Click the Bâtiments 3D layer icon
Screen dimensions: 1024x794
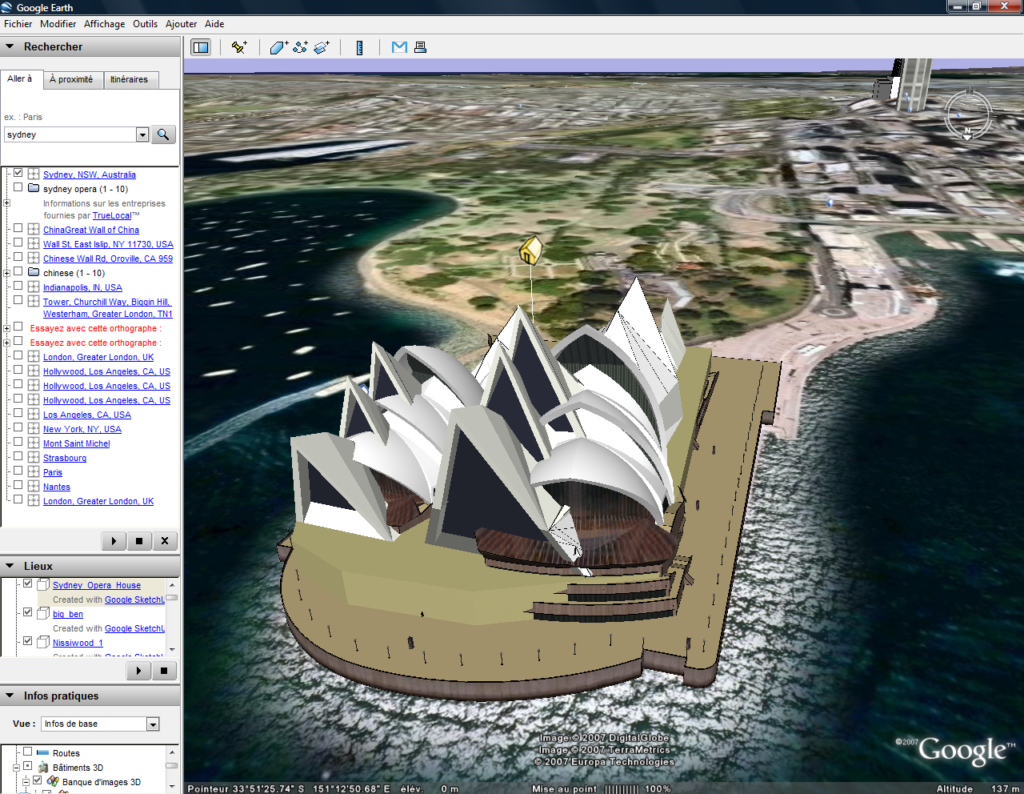tap(43, 767)
